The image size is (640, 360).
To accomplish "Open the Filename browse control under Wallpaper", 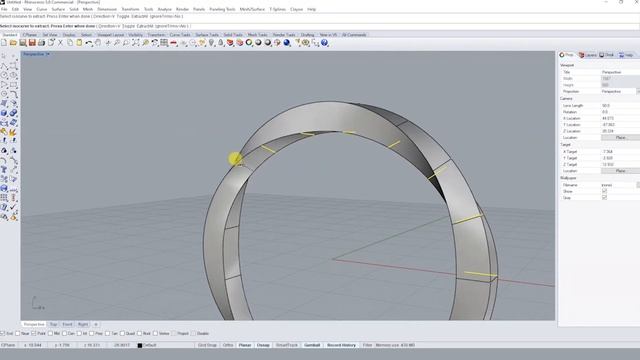I will (638, 185).
